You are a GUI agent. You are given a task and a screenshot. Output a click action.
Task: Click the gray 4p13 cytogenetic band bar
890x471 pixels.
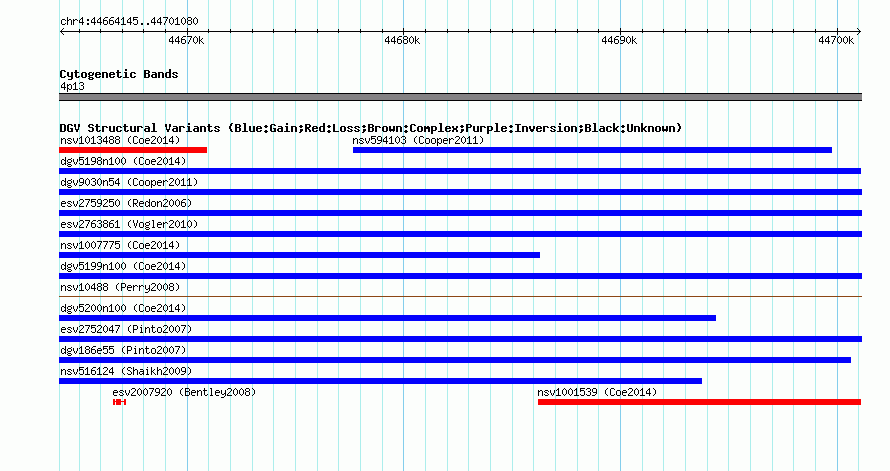coord(460,97)
